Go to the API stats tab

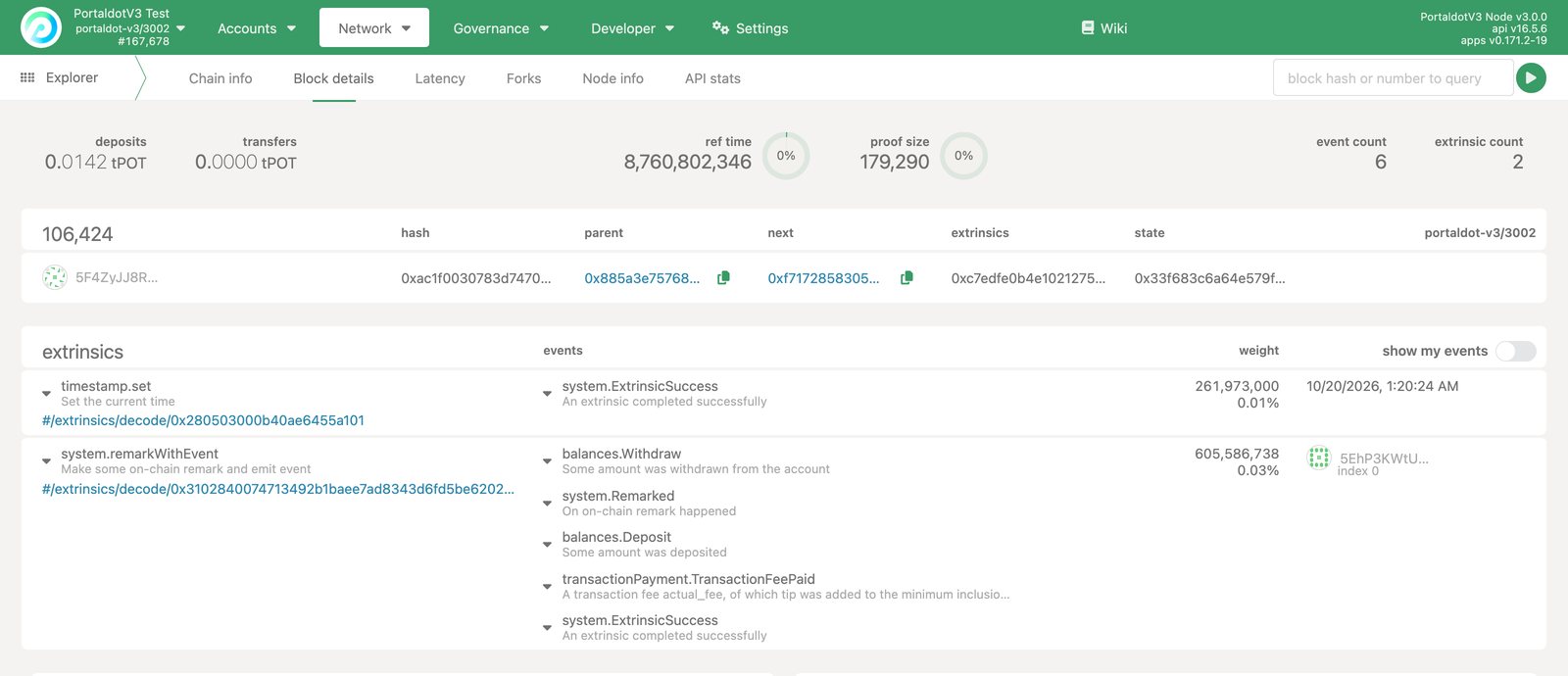[x=712, y=78]
